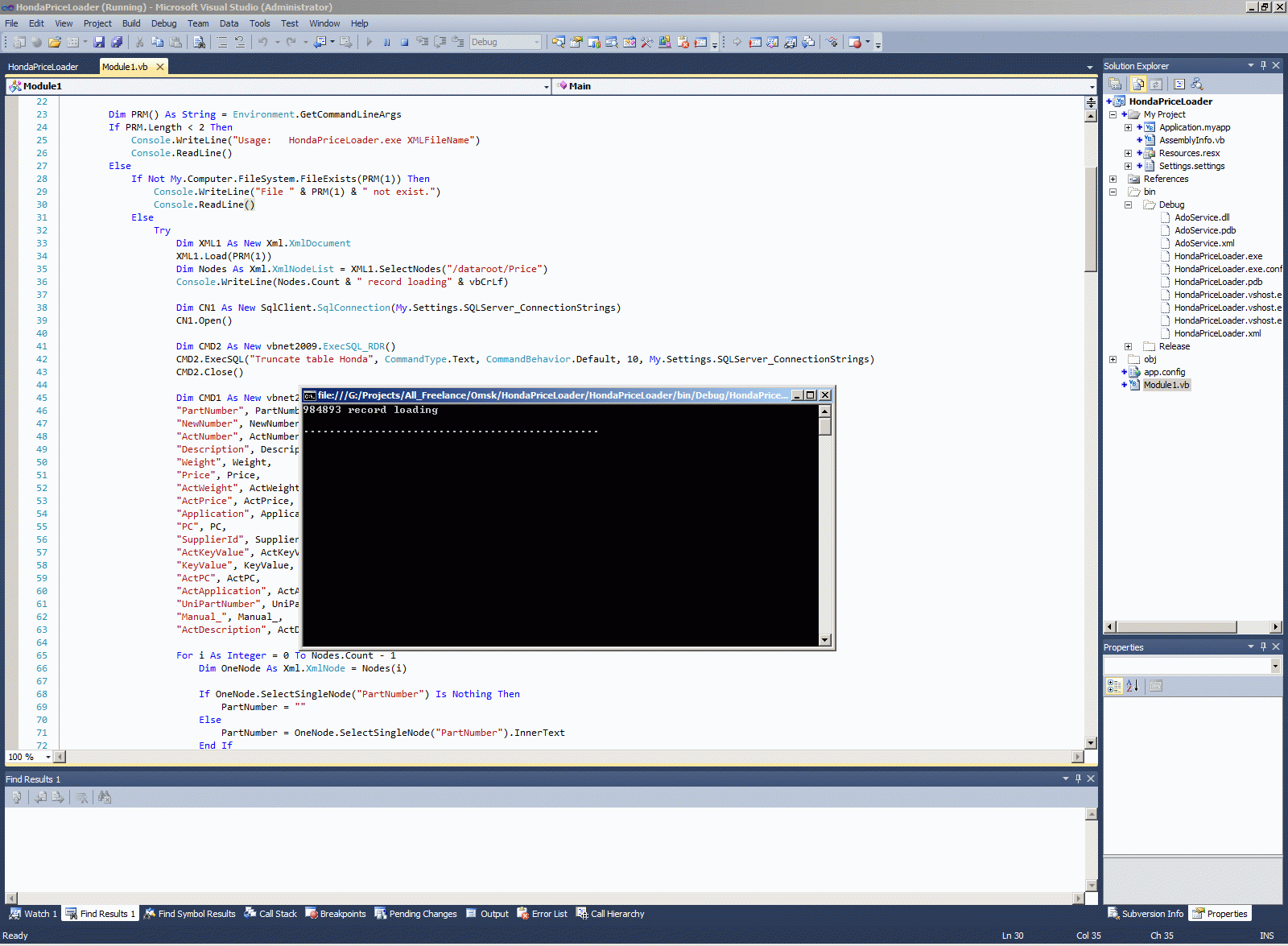
Task: Click the View Class Diagram icon
Action: [1197, 84]
